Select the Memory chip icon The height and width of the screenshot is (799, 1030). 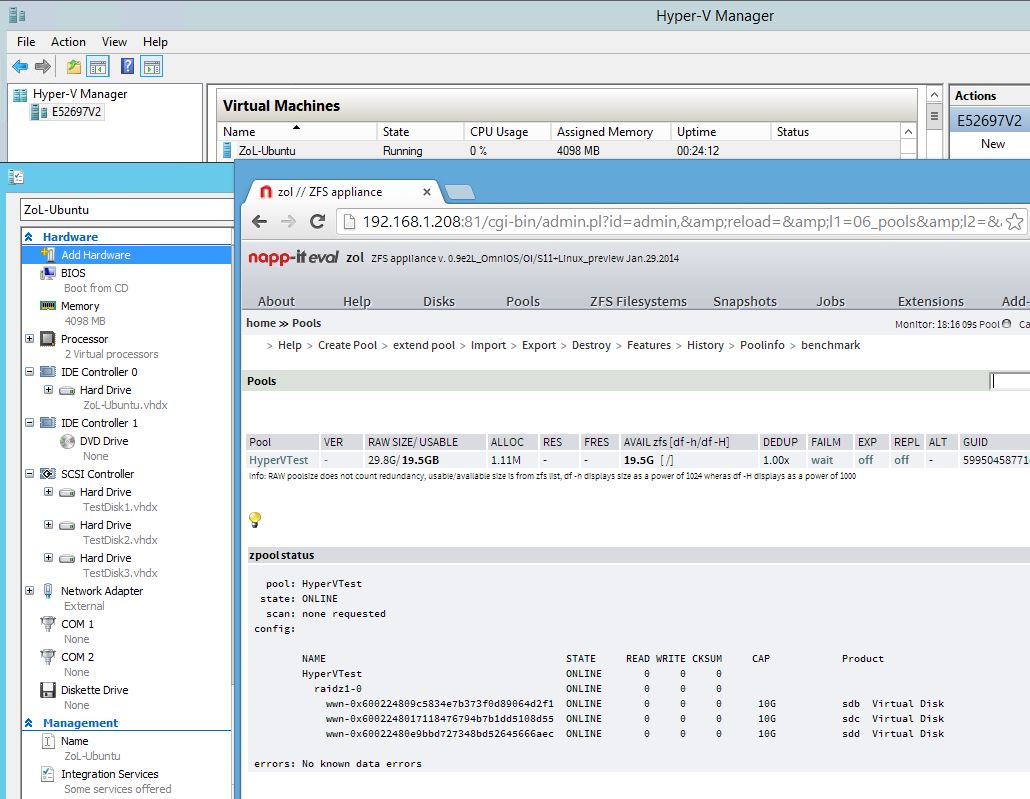pyautogui.click(x=47, y=306)
